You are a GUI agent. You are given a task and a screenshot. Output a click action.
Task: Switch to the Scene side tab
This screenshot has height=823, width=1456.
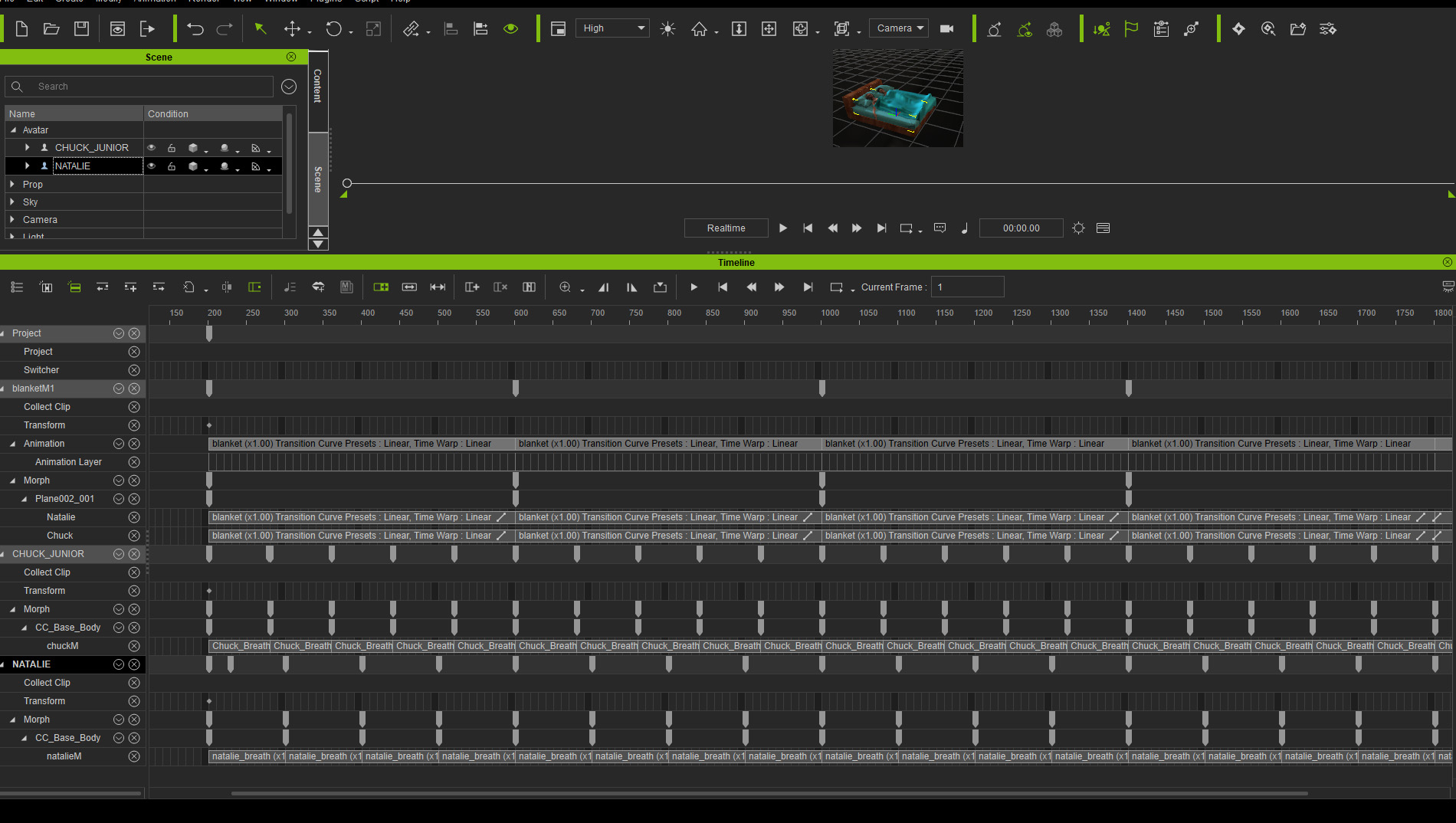(x=318, y=179)
